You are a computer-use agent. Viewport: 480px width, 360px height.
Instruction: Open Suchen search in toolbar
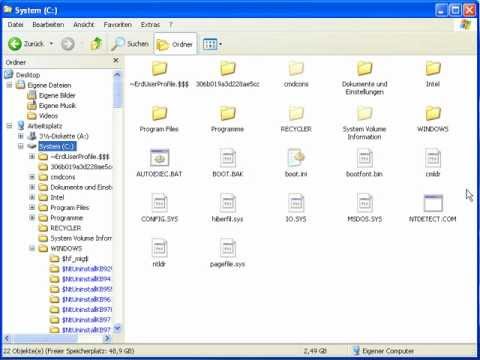tap(130, 44)
